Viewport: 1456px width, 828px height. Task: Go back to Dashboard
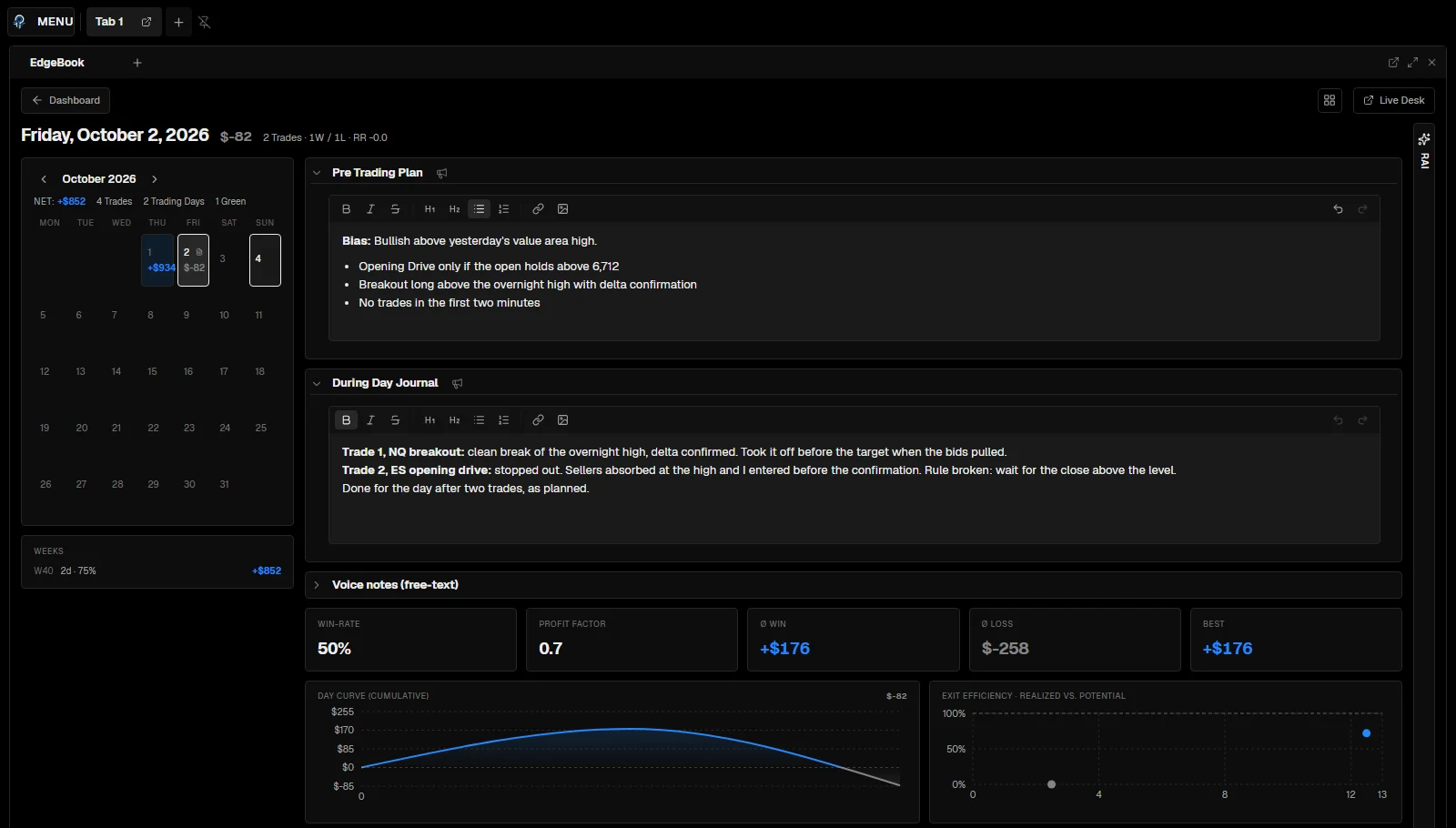click(66, 100)
